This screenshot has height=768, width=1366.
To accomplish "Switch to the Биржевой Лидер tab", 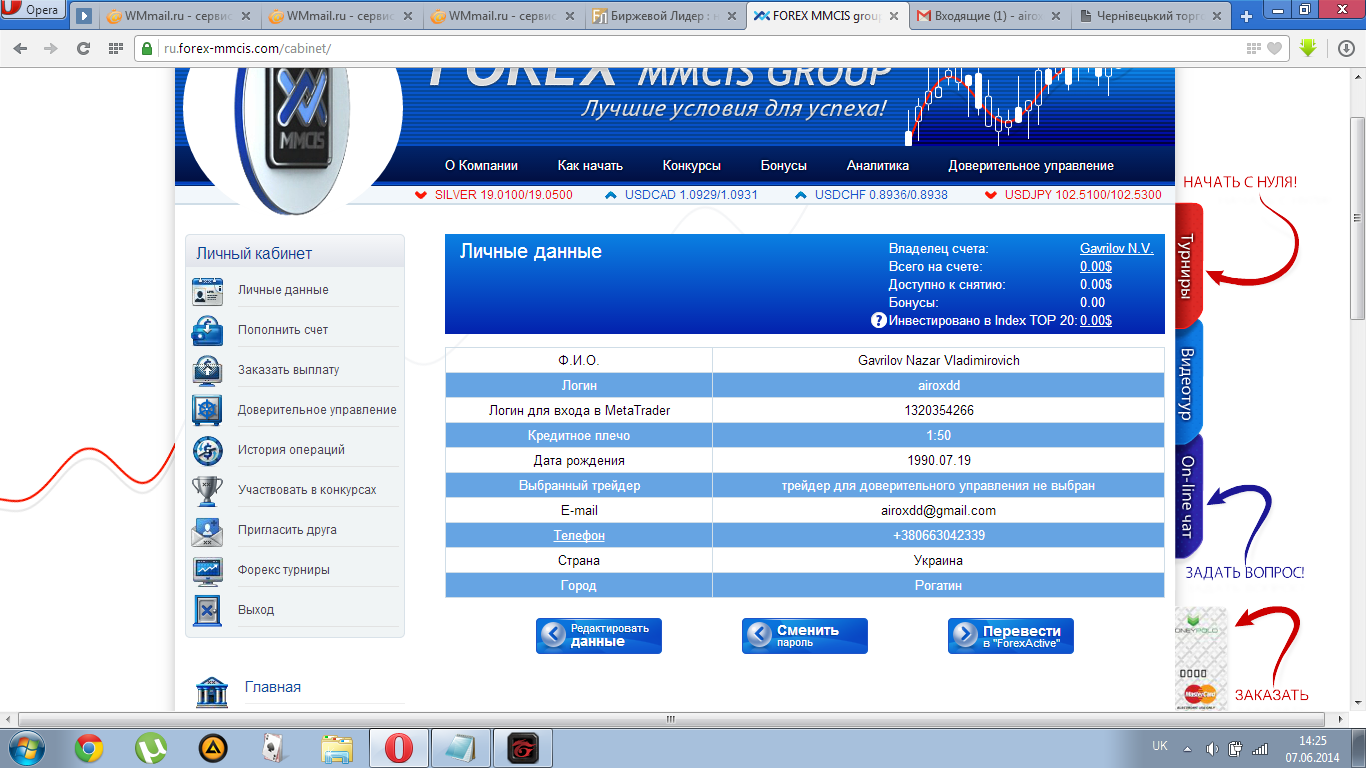I will [x=663, y=16].
